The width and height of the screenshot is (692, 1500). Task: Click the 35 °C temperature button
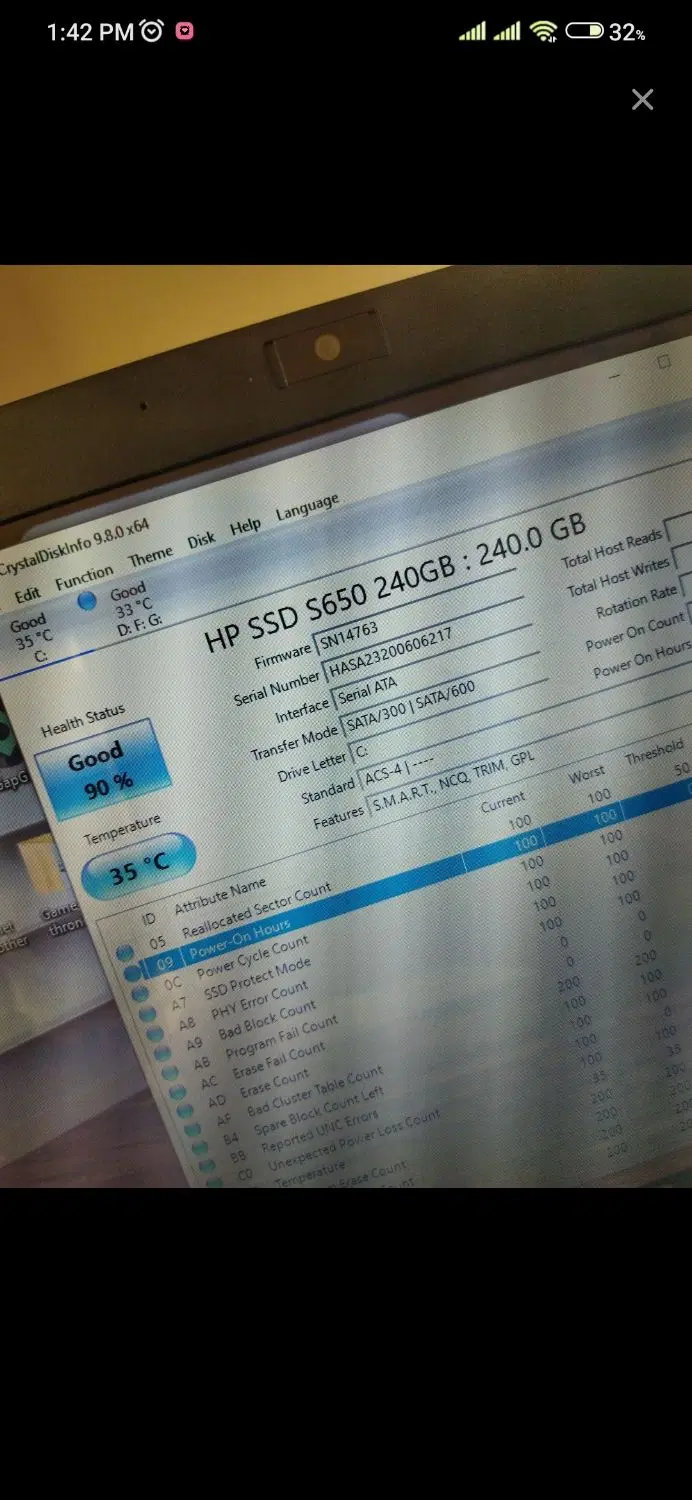pos(137,866)
